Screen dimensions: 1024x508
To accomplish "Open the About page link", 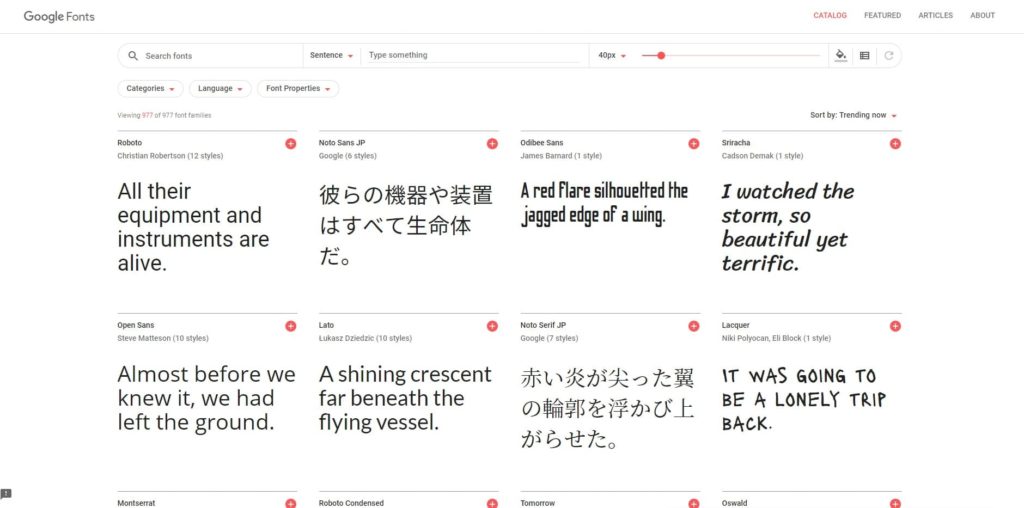I will (x=982, y=16).
